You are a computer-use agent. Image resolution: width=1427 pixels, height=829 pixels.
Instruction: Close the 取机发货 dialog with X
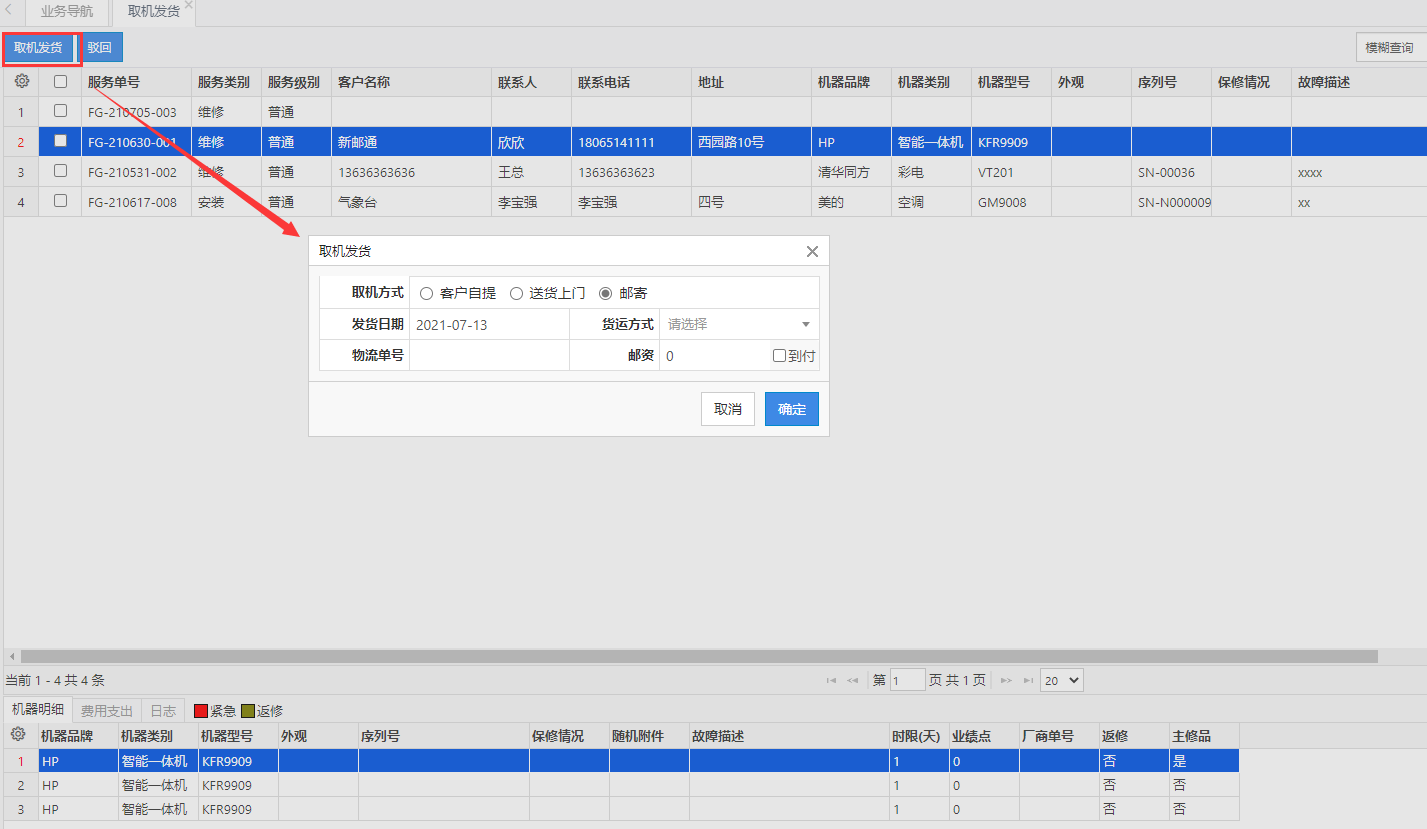(812, 252)
